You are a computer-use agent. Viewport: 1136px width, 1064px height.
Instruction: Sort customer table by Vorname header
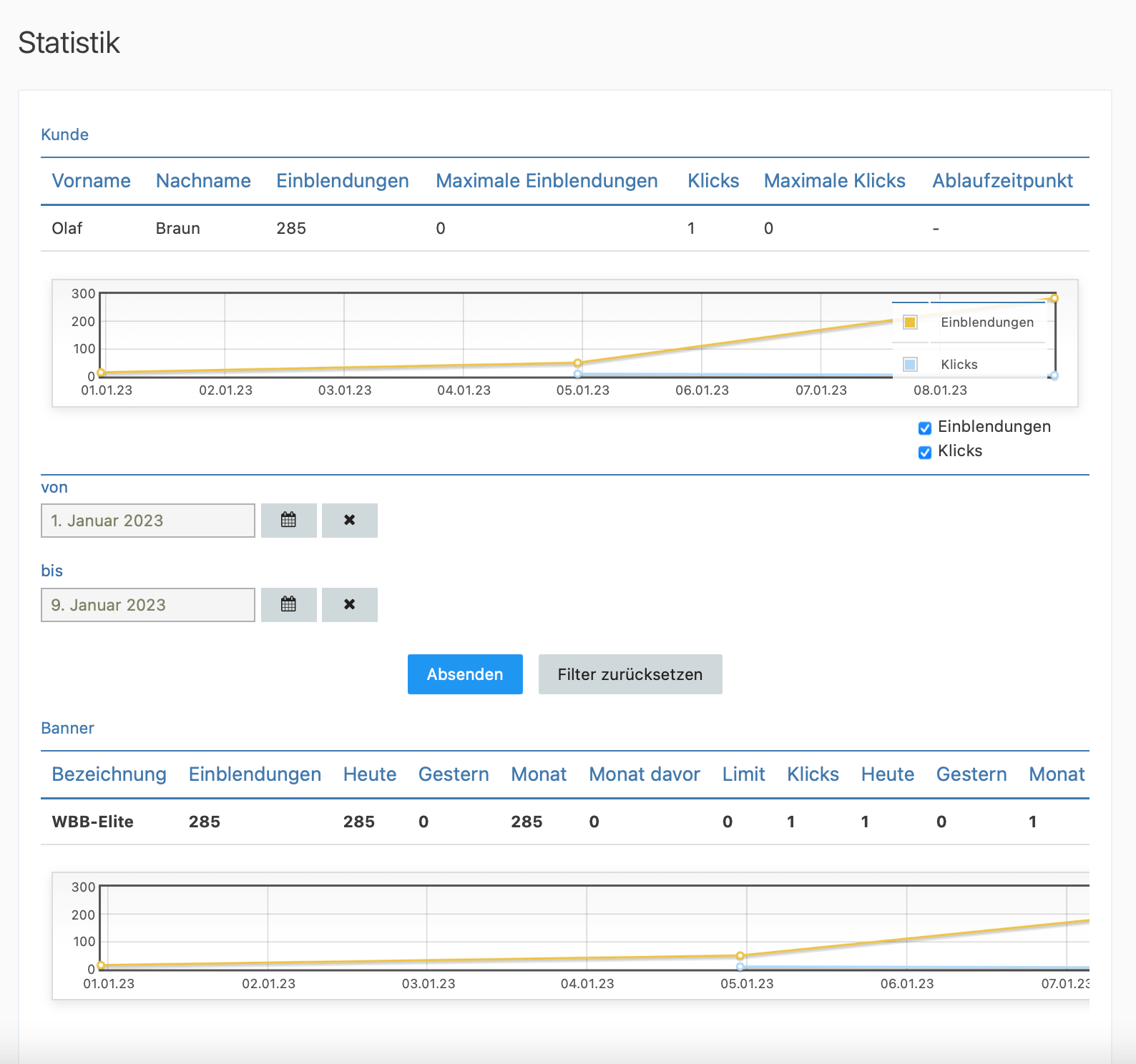coord(91,181)
